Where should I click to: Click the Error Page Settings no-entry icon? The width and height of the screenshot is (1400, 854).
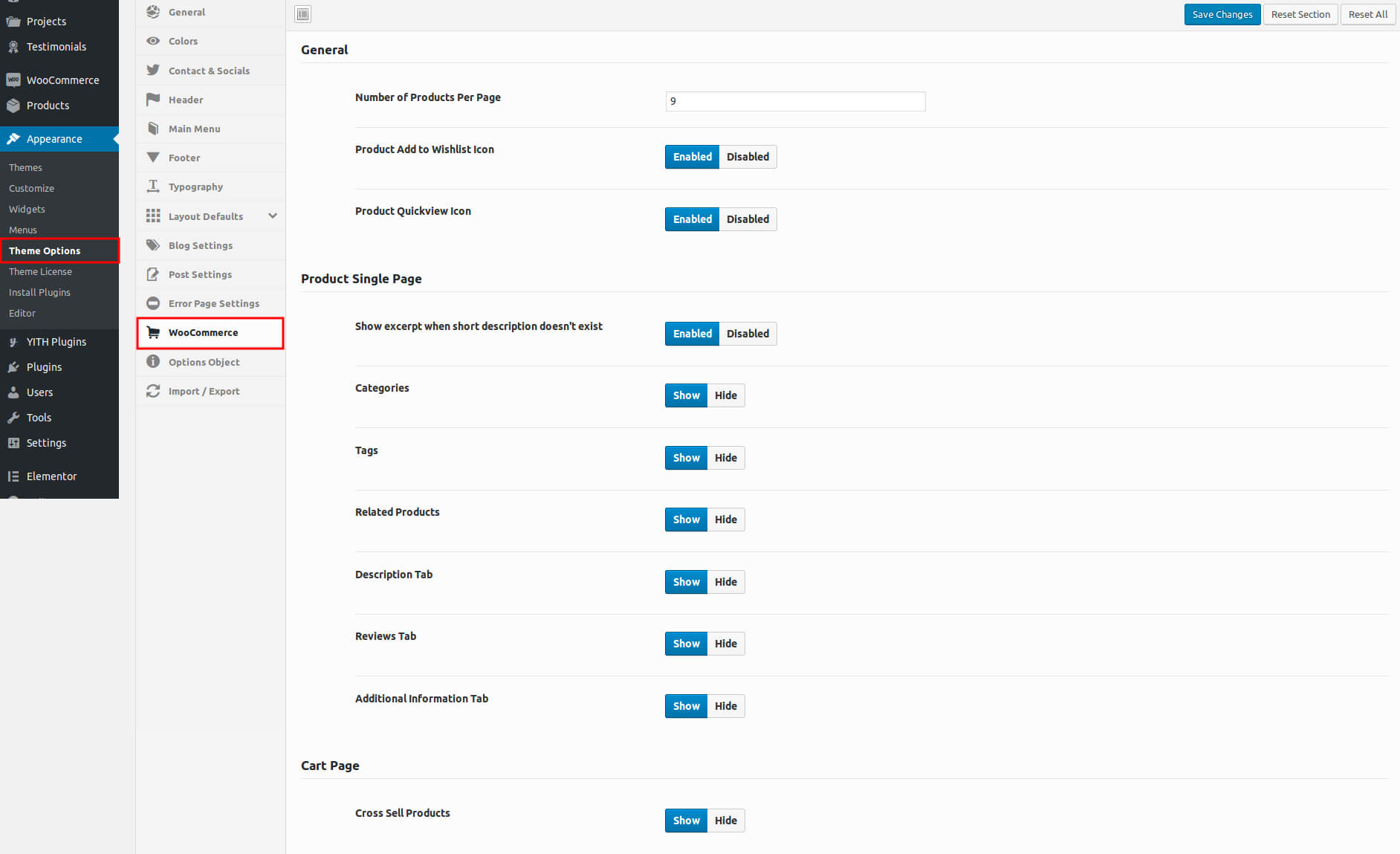[153, 303]
